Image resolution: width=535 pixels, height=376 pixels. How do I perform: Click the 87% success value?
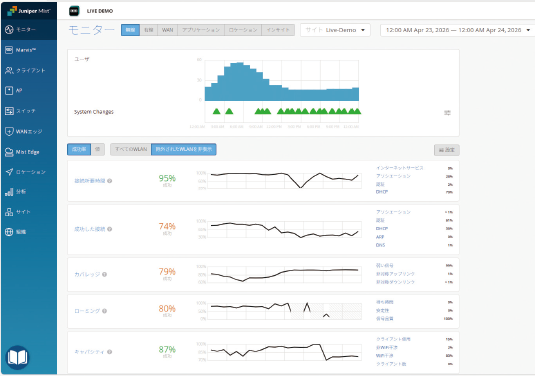(167, 349)
